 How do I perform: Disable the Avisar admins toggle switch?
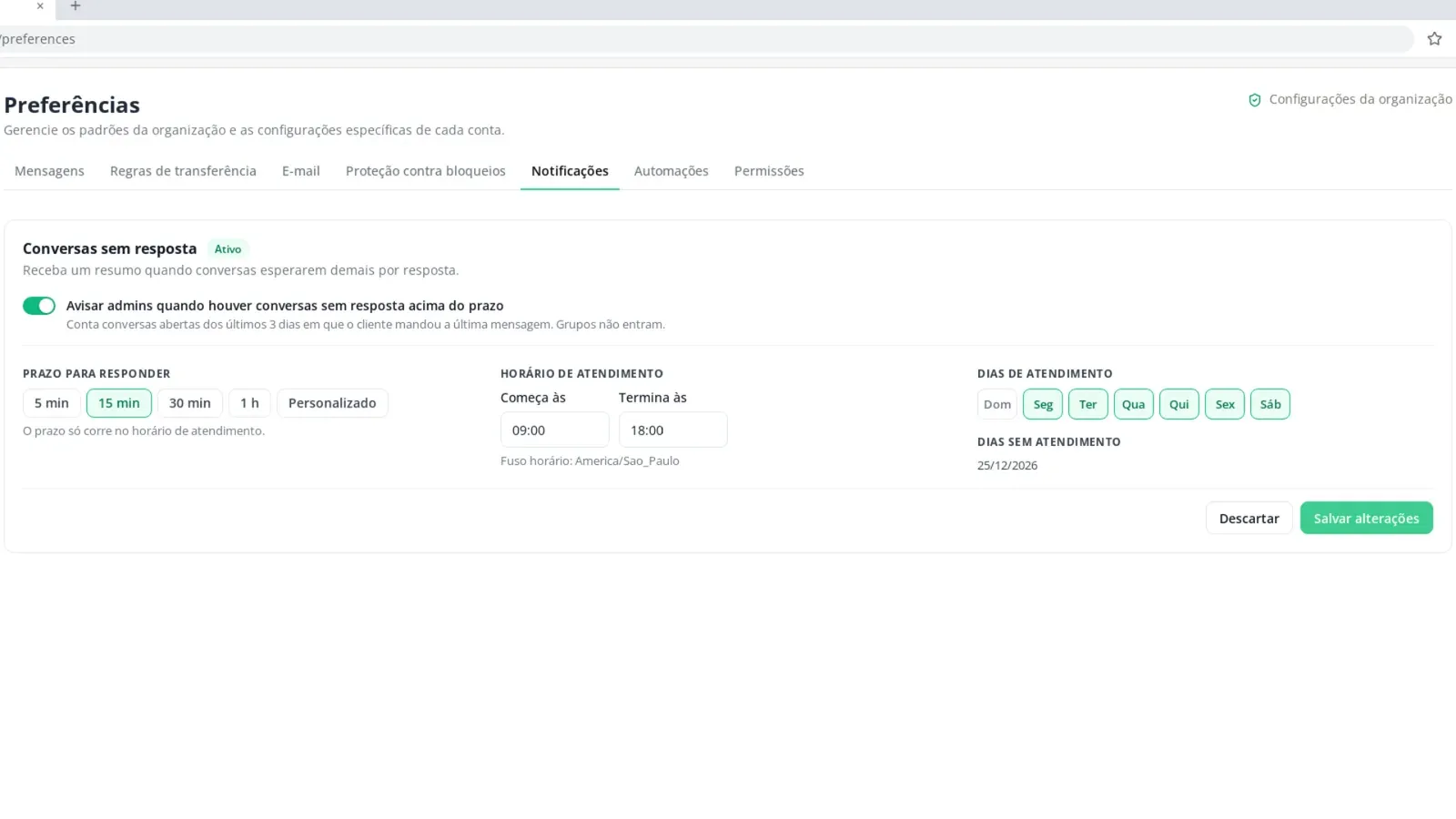[x=39, y=306]
